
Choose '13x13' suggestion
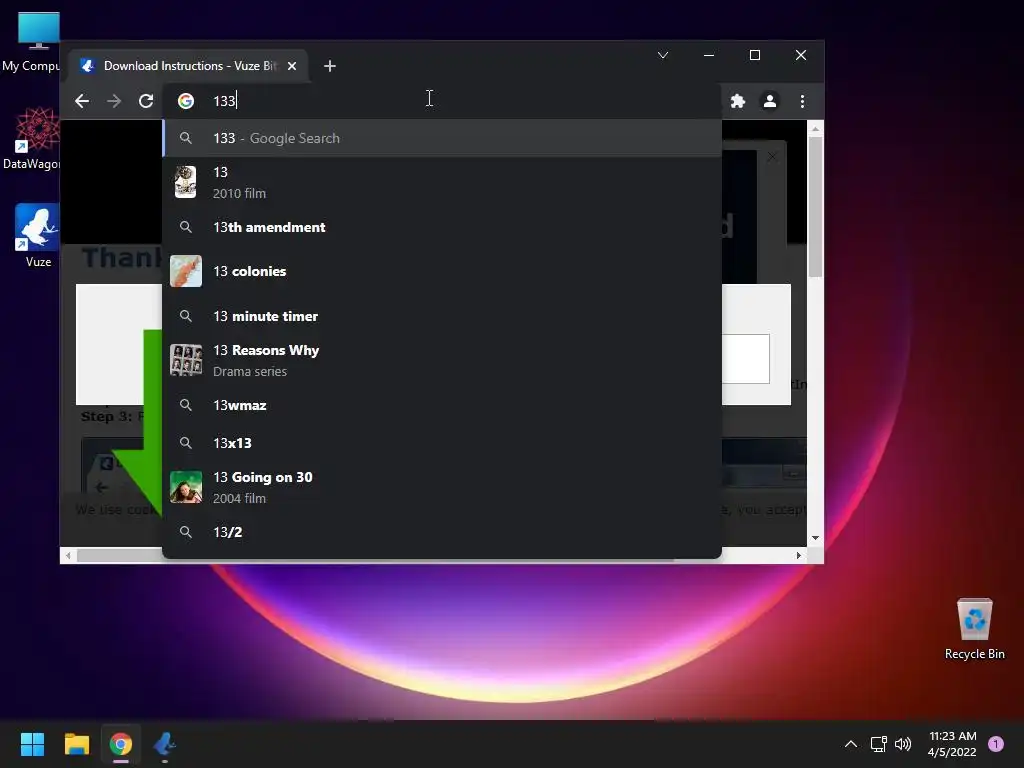[x=442, y=443]
